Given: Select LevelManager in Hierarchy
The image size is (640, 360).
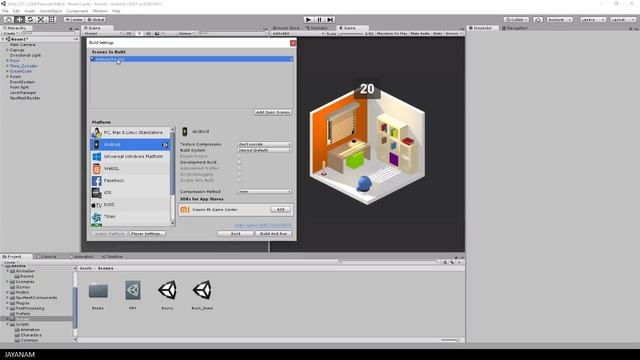Looking at the screenshot, I should pyautogui.click(x=23, y=93).
